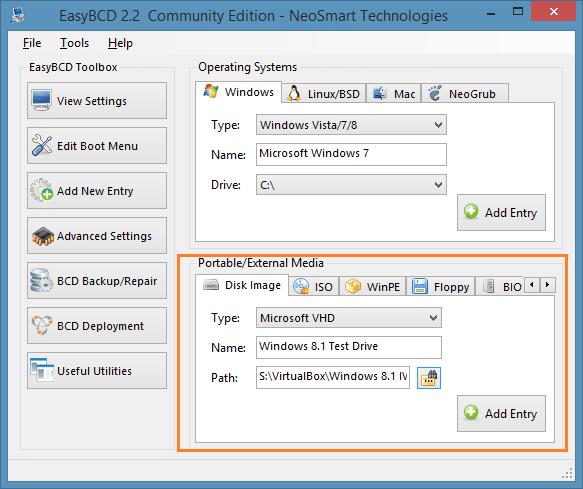Close the EasyBCD window
The height and width of the screenshot is (489, 583).
(x=554, y=11)
